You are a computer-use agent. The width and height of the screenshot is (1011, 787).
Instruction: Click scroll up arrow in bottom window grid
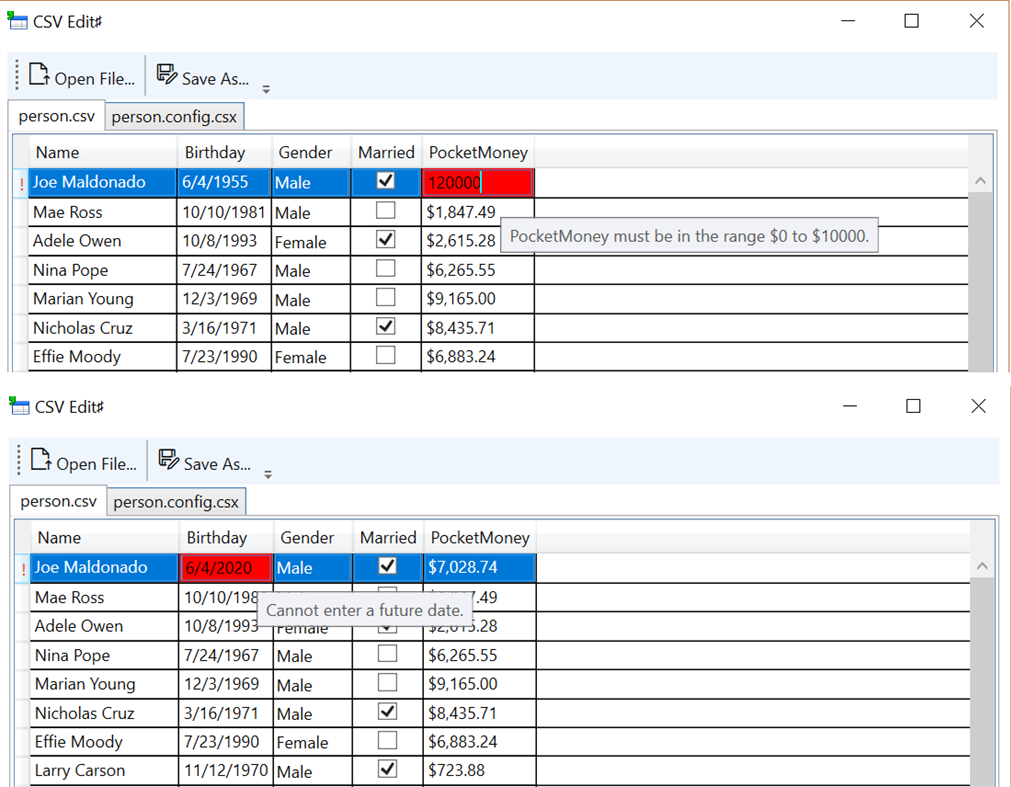click(982, 566)
